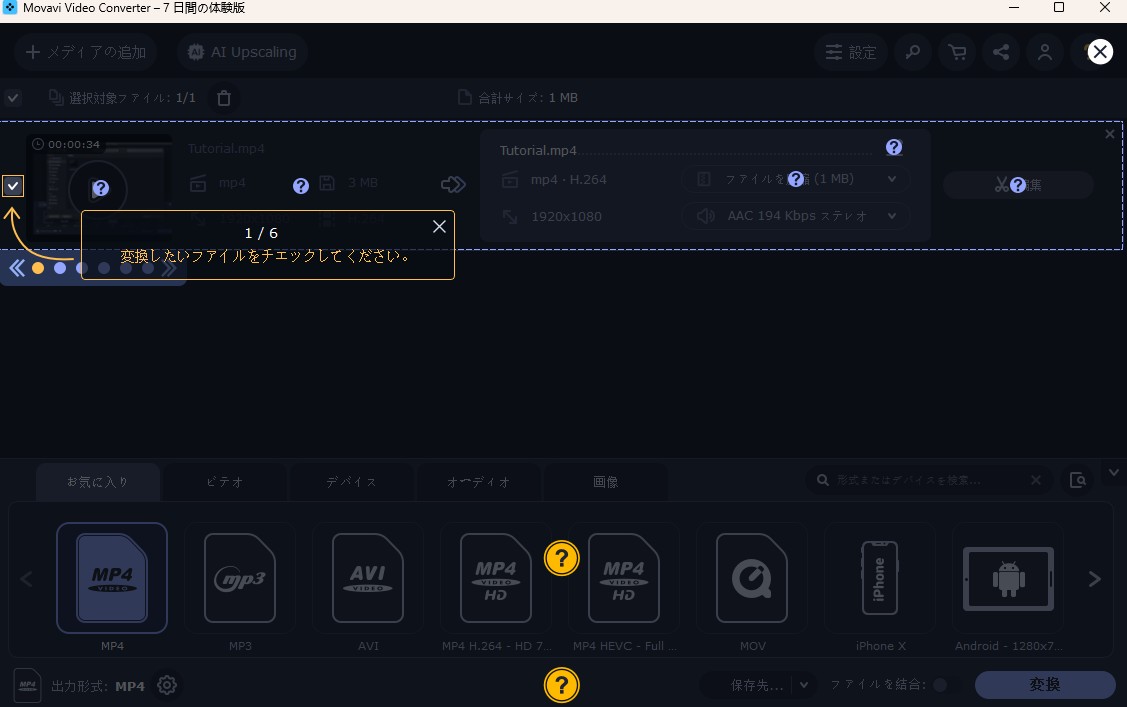
Task: Remove Tutorial.mp4 row with its X
Action: (x=1110, y=134)
